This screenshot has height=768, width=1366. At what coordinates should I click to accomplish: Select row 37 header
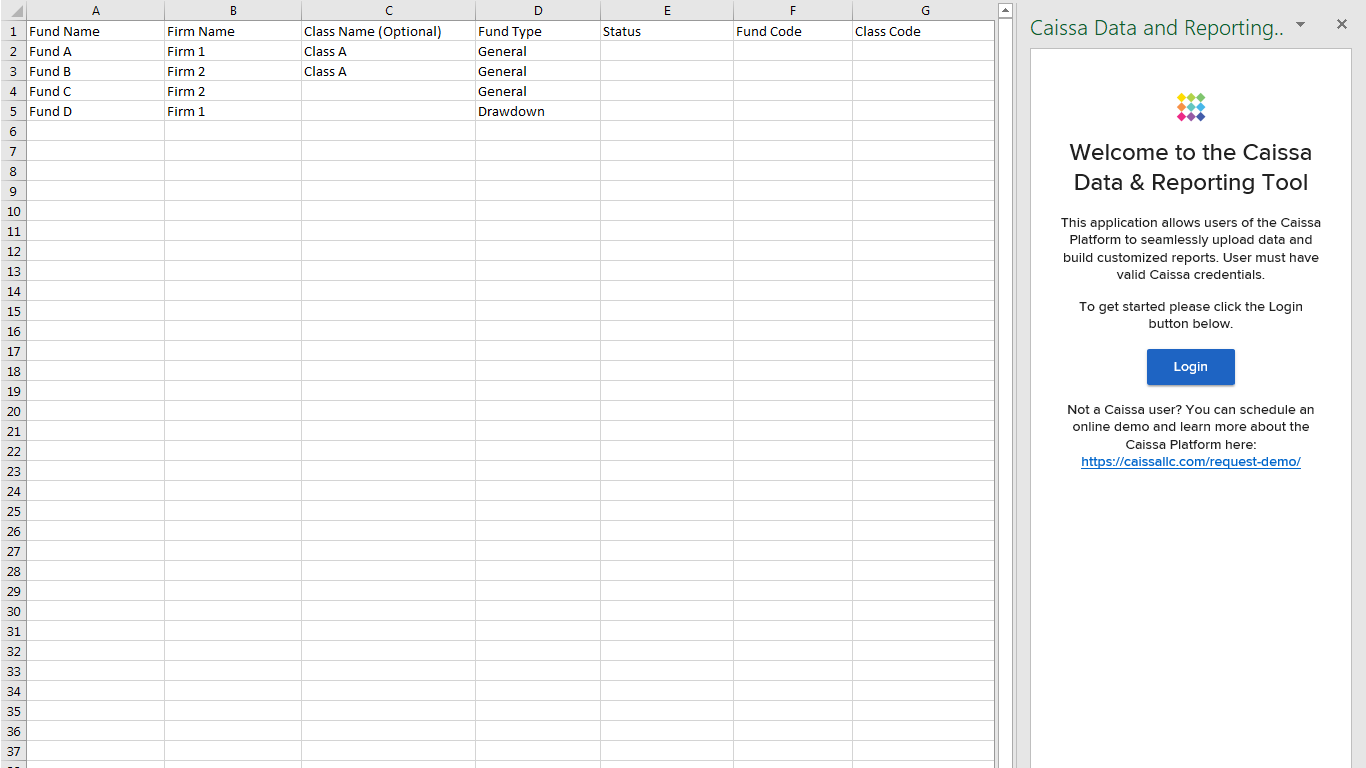click(x=13, y=751)
